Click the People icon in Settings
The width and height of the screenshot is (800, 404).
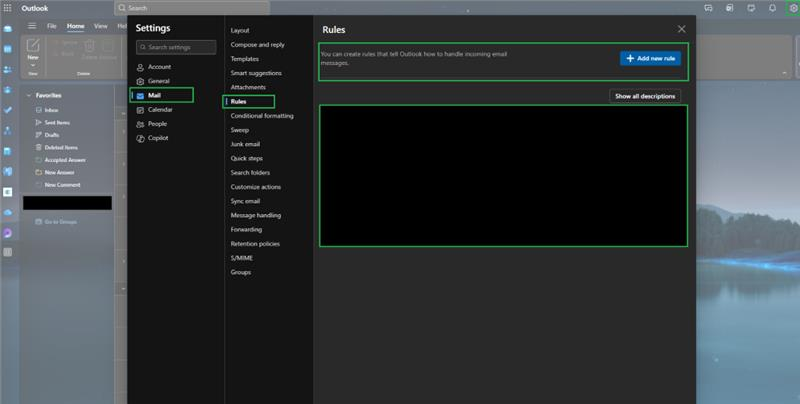pos(140,124)
